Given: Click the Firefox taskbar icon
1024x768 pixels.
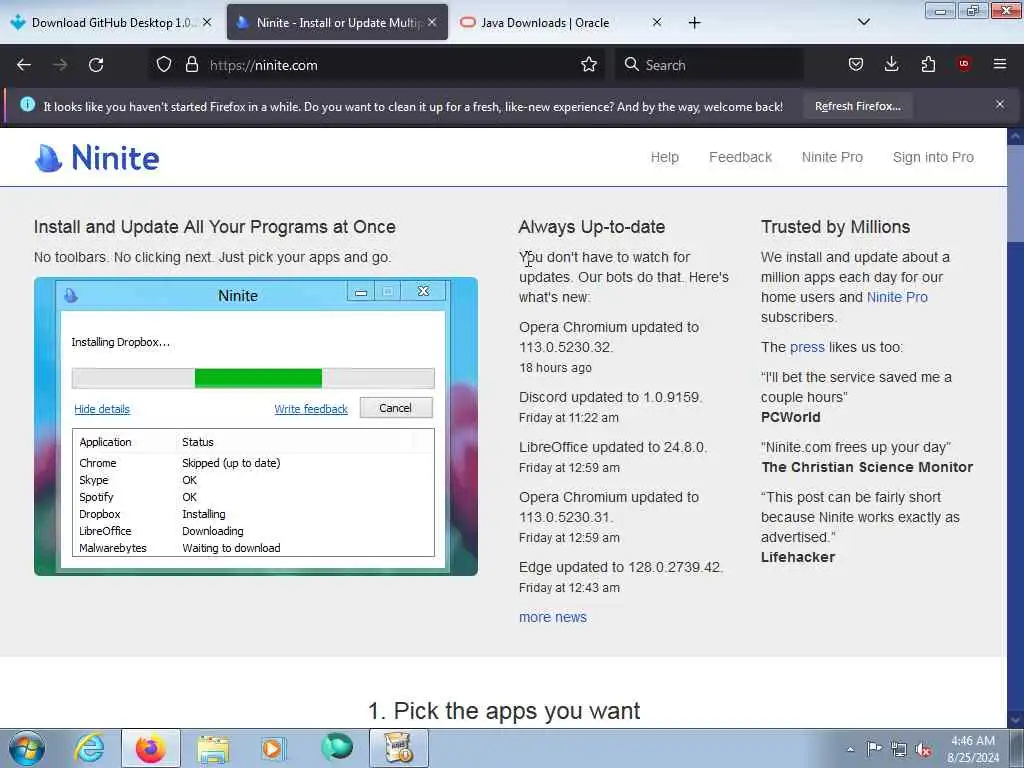Looking at the screenshot, I should (150, 748).
